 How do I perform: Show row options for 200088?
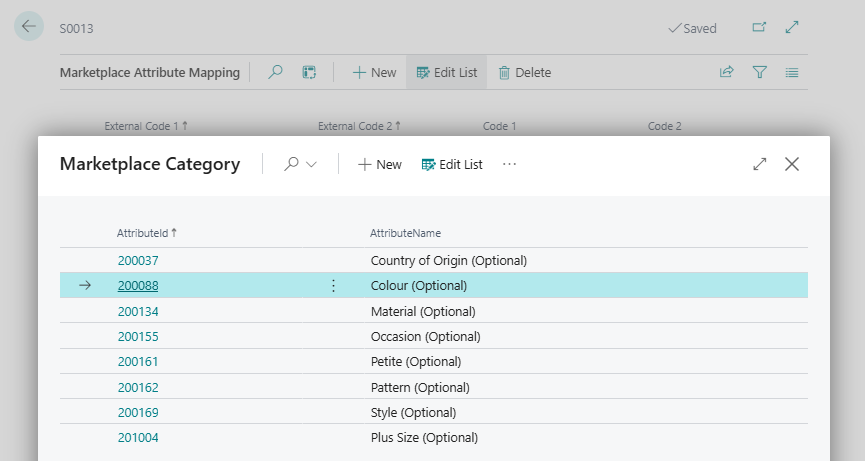(x=333, y=286)
